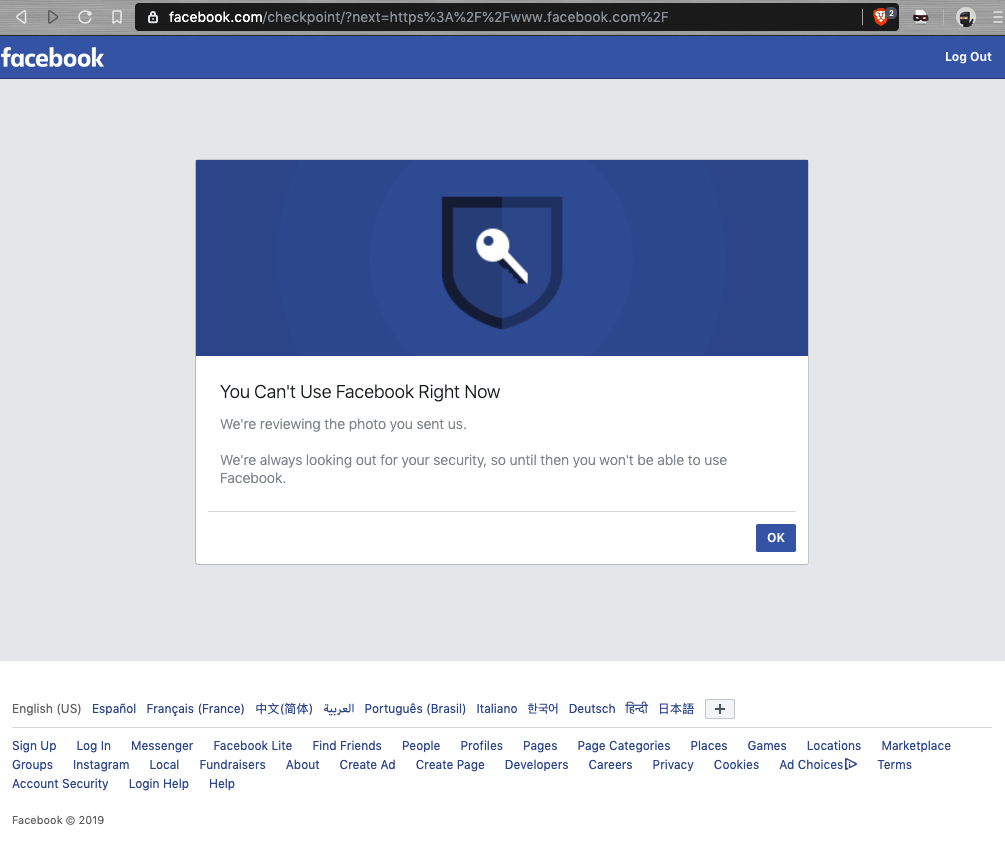Open the Account Security footer link
The height and width of the screenshot is (850, 1005).
[x=60, y=784]
